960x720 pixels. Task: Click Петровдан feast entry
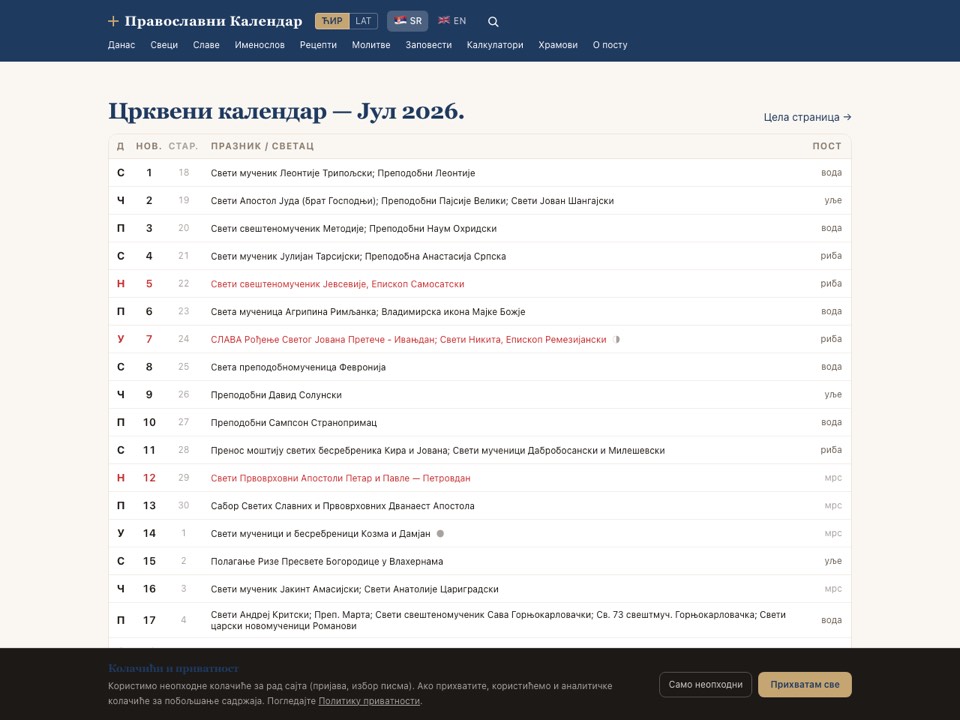click(x=340, y=478)
